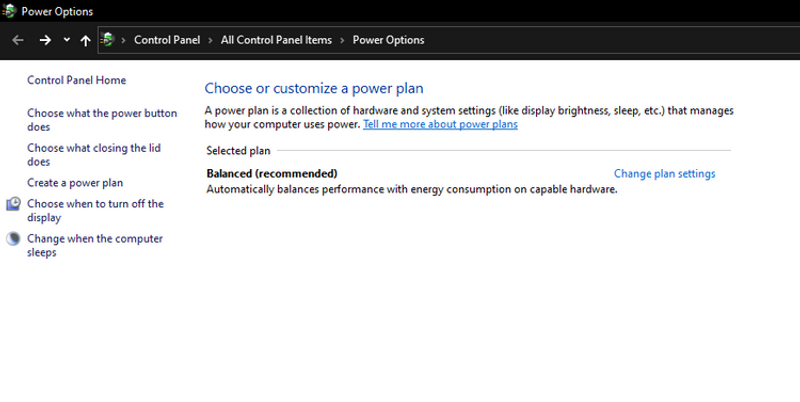Navigate to Control Panel breadcrumb
The width and height of the screenshot is (800, 402).
168,40
